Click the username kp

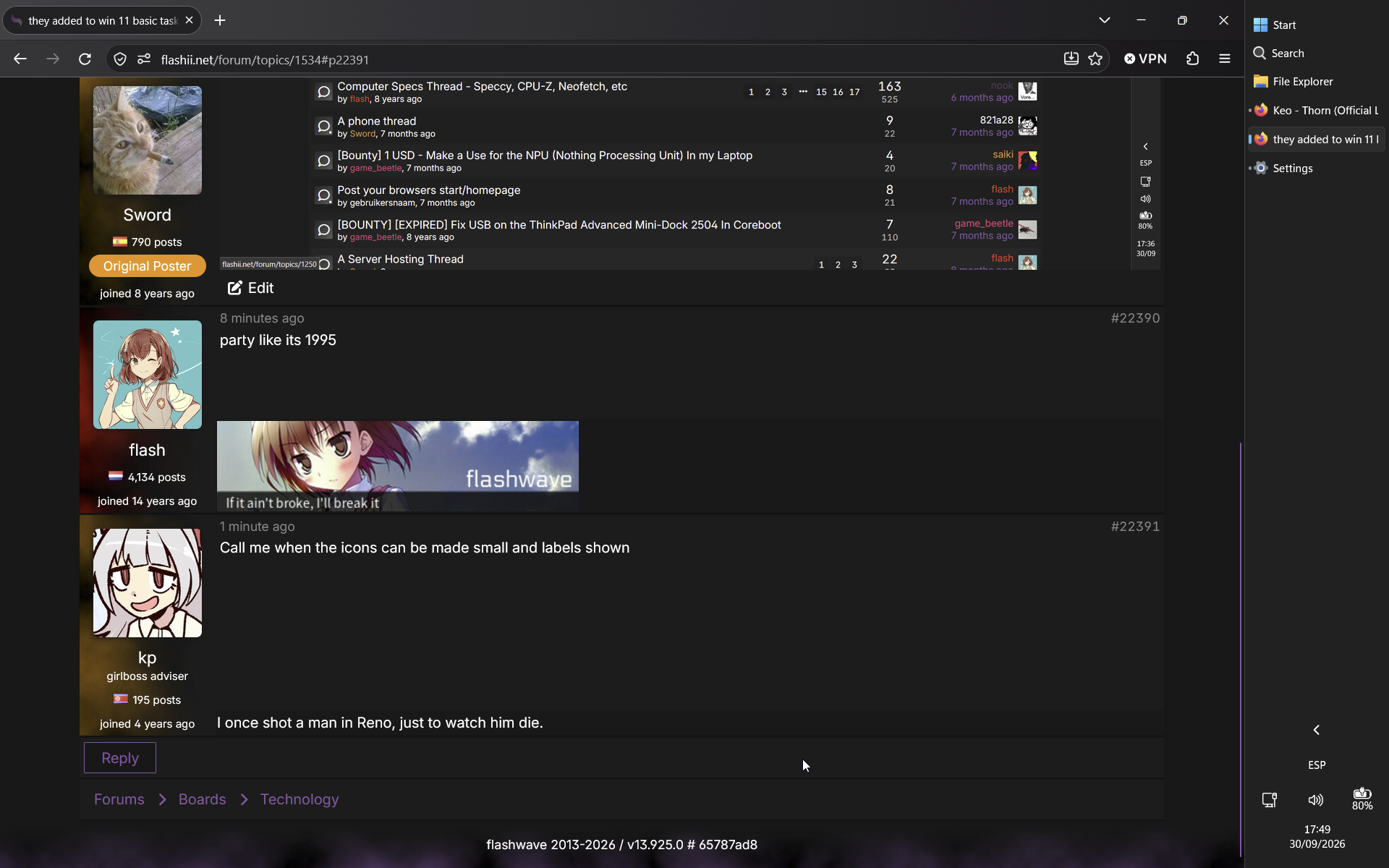coord(147,658)
